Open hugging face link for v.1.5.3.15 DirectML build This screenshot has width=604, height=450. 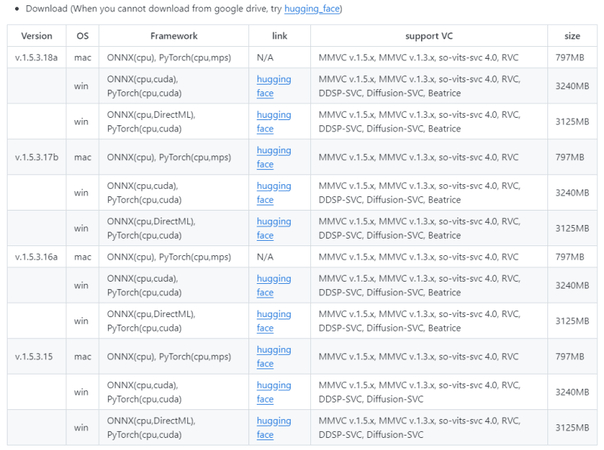click(273, 427)
